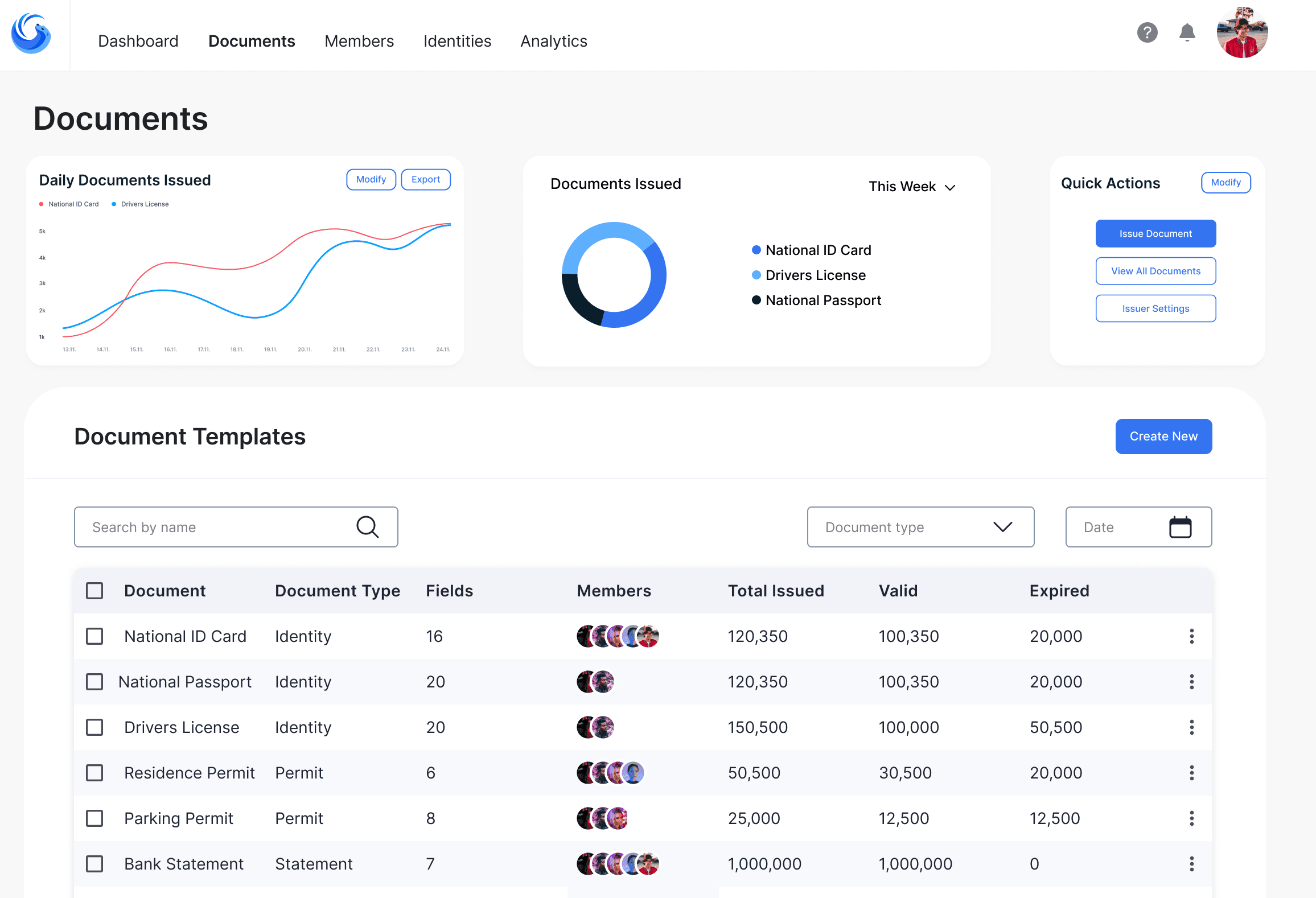Check the select-all checkbox in the table header

(94, 591)
